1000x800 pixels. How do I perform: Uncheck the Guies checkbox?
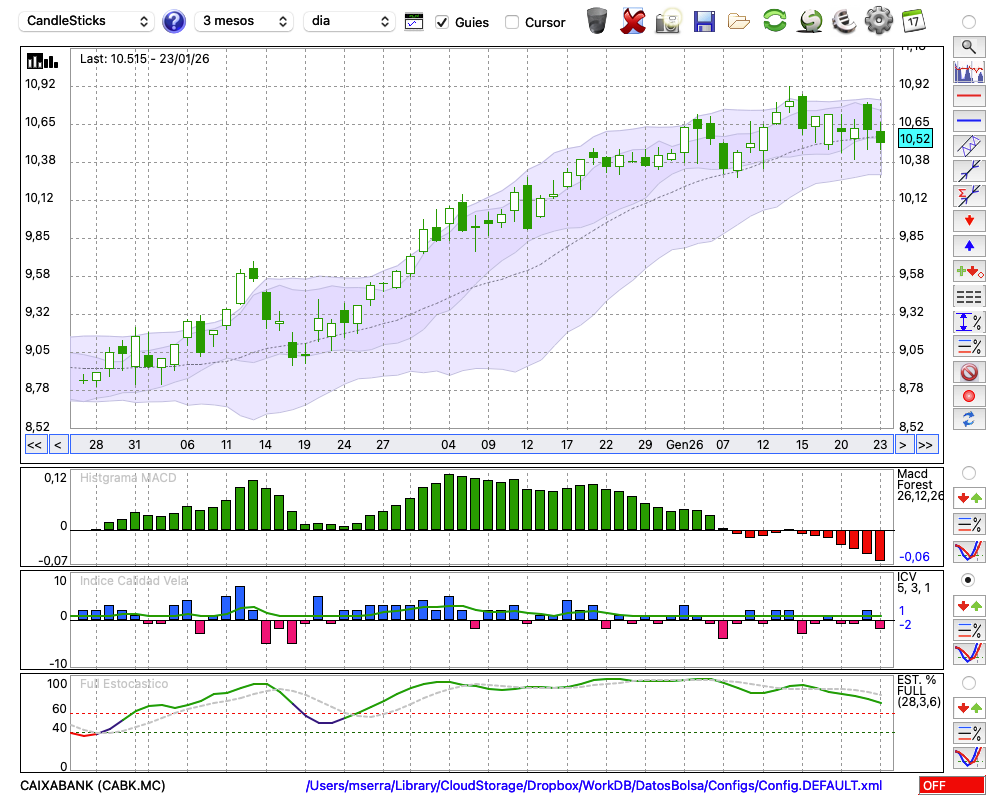(x=442, y=22)
